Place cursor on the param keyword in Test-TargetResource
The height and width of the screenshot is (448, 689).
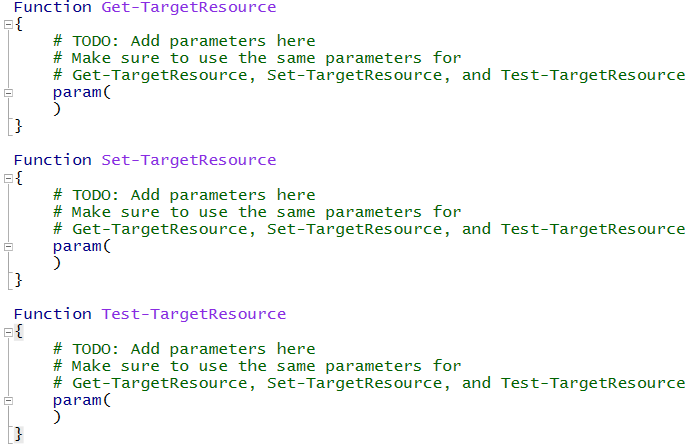(77, 400)
